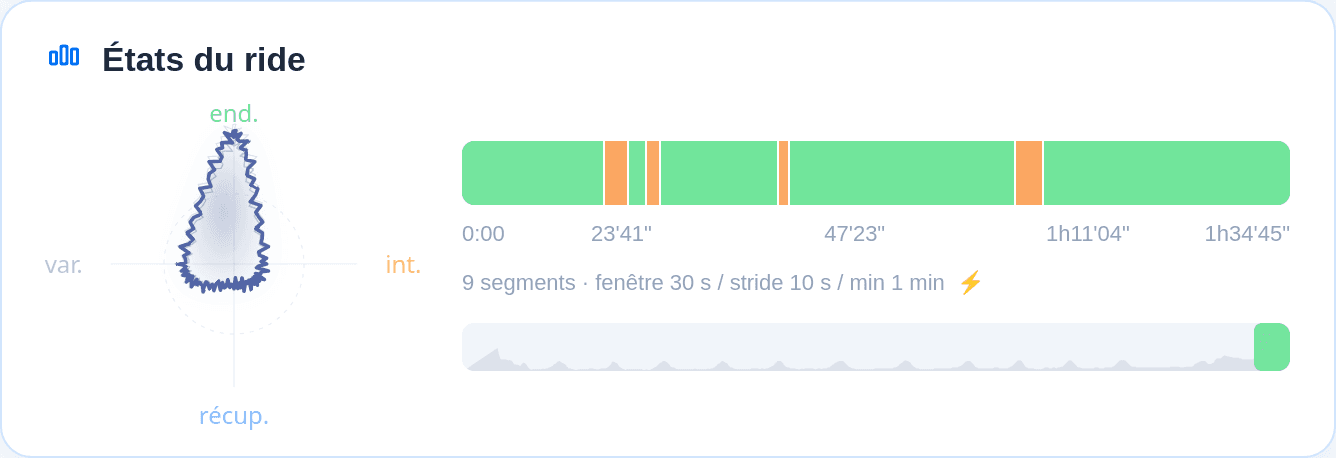Click the bar chart icon beside États du ride
1336x458 pixels.
pyautogui.click(x=64, y=56)
